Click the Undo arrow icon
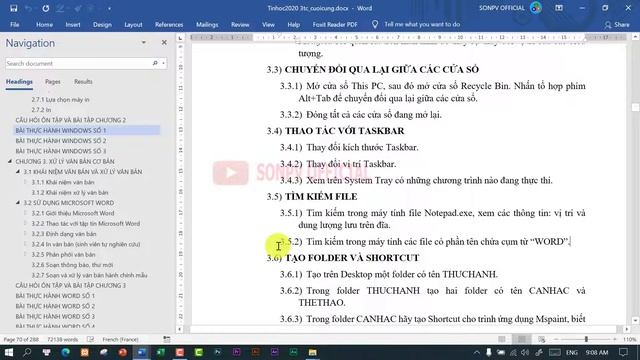The height and width of the screenshot is (360, 640). (28, 8)
